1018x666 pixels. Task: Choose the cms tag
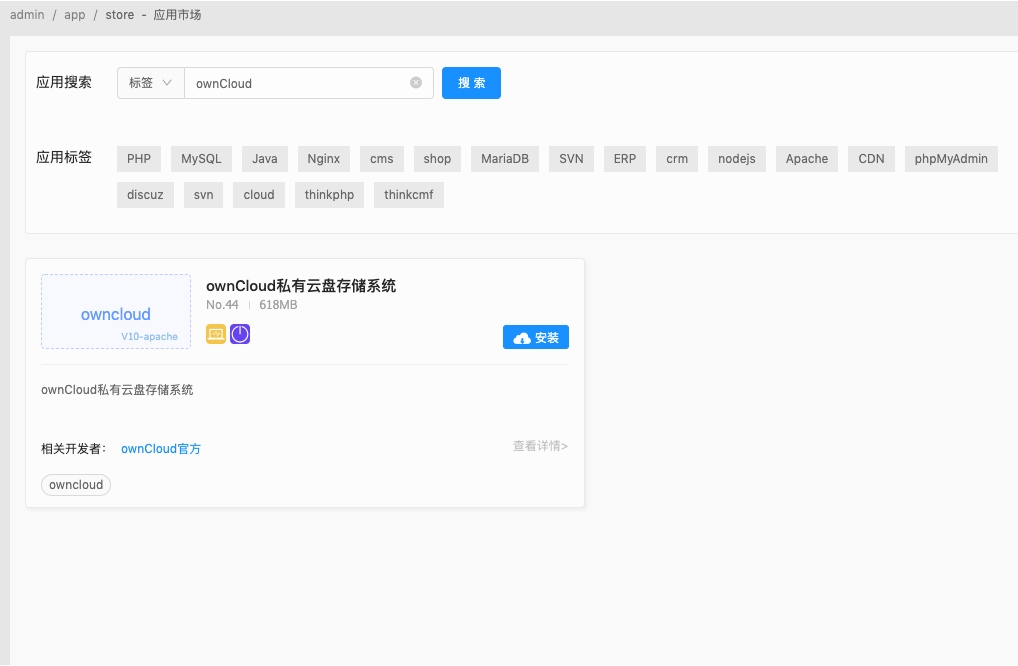[x=382, y=159]
